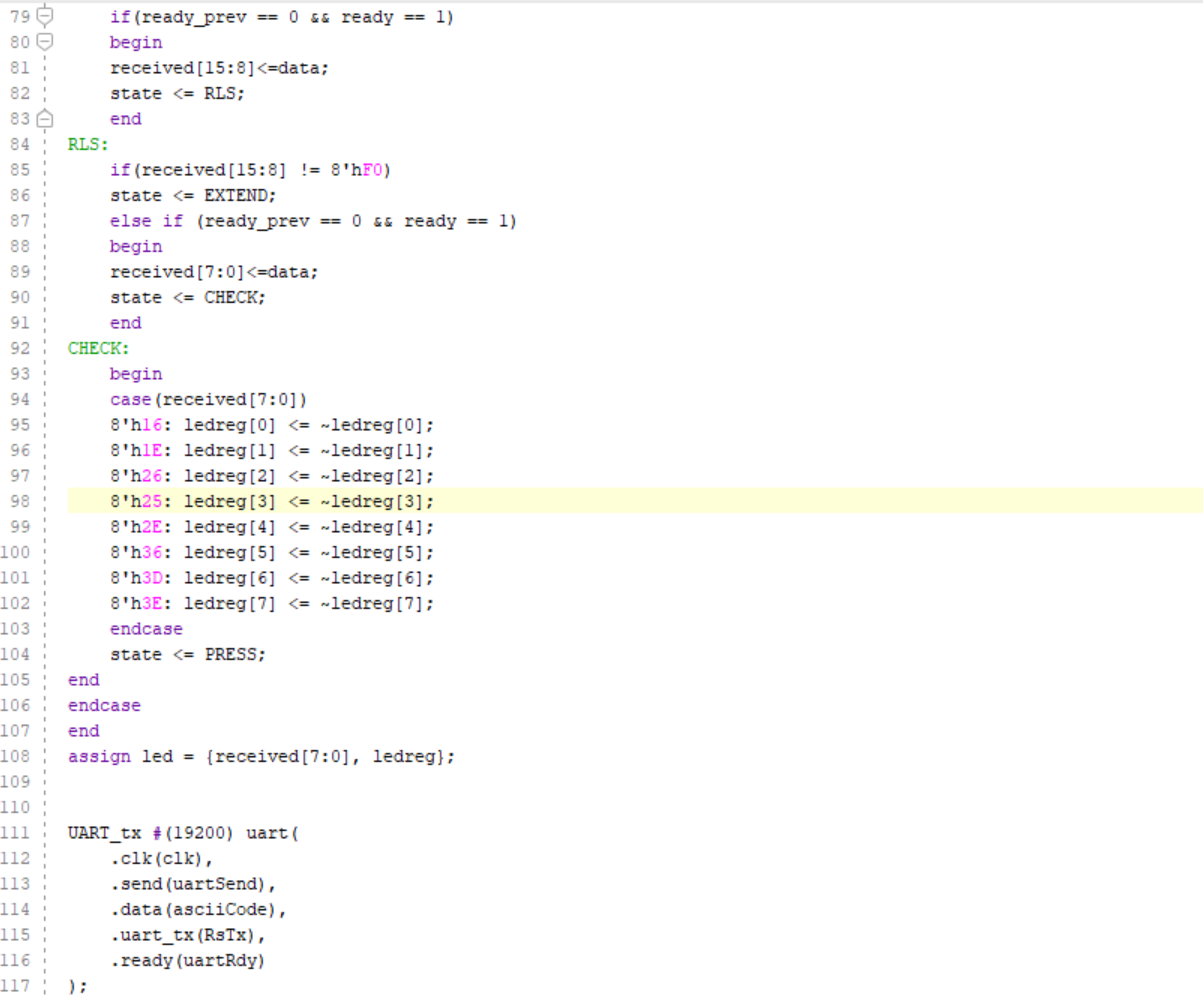Click the .ready(uartRdy) port connection

(x=188, y=960)
